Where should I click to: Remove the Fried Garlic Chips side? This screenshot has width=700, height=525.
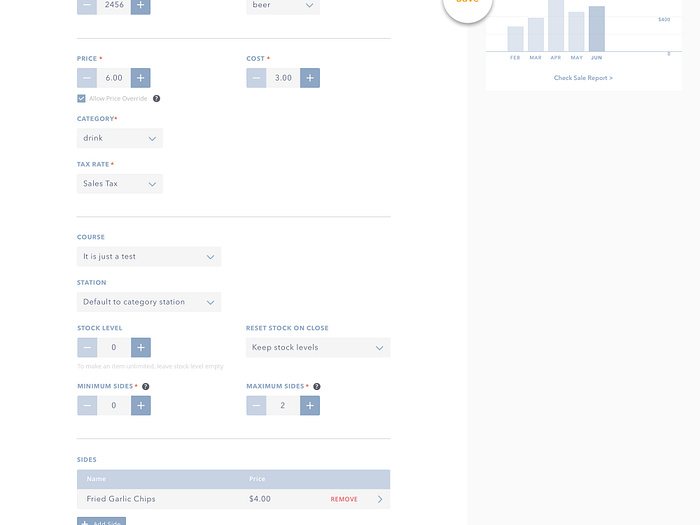click(344, 499)
